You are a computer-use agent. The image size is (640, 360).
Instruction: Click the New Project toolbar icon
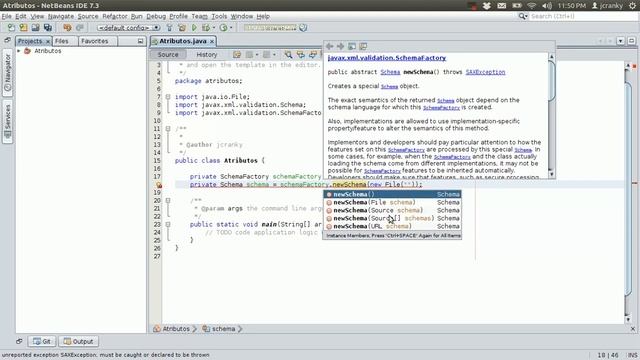coord(23,28)
